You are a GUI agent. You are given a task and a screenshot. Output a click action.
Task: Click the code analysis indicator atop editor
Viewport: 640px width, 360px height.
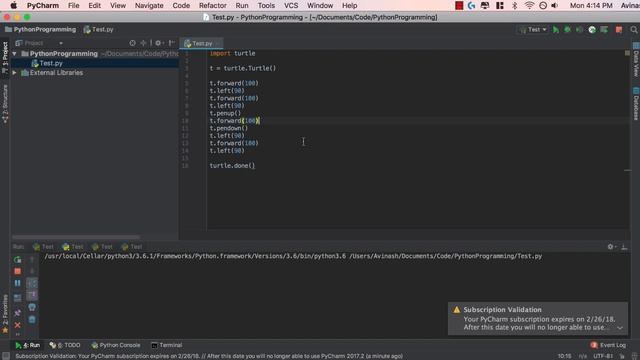click(627, 53)
